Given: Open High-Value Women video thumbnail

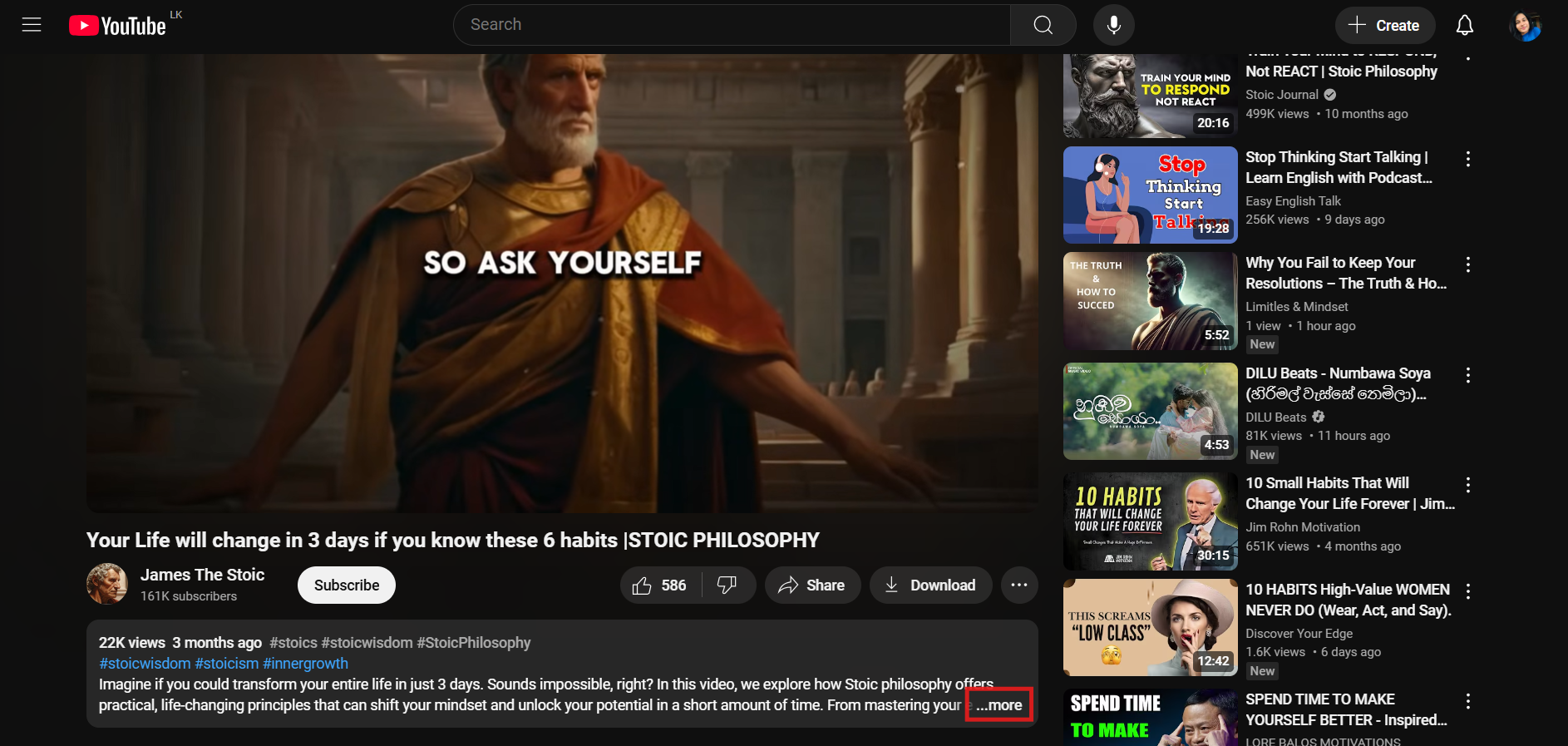Looking at the screenshot, I should pos(1151,628).
